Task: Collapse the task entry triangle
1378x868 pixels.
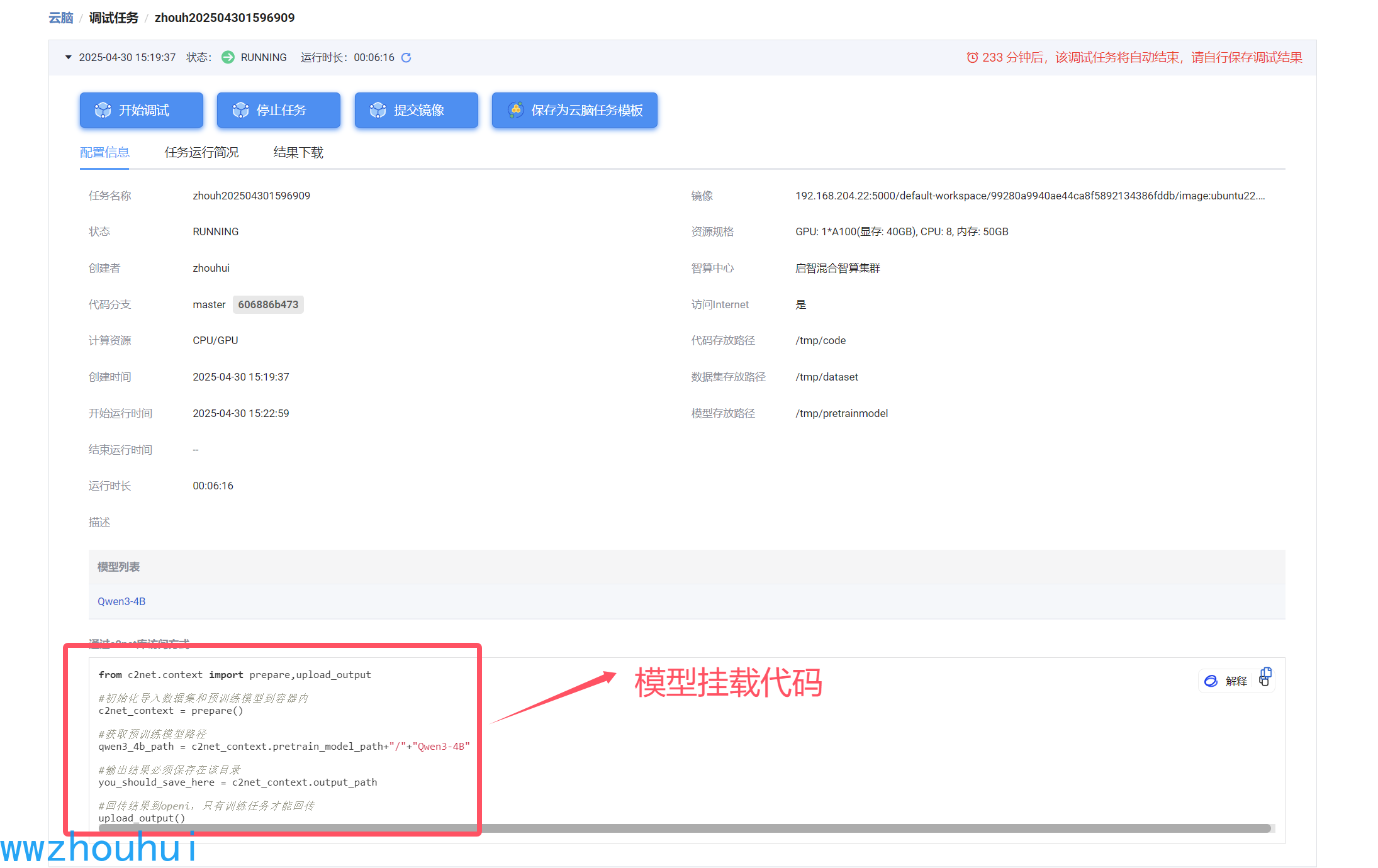Action: click(68, 57)
